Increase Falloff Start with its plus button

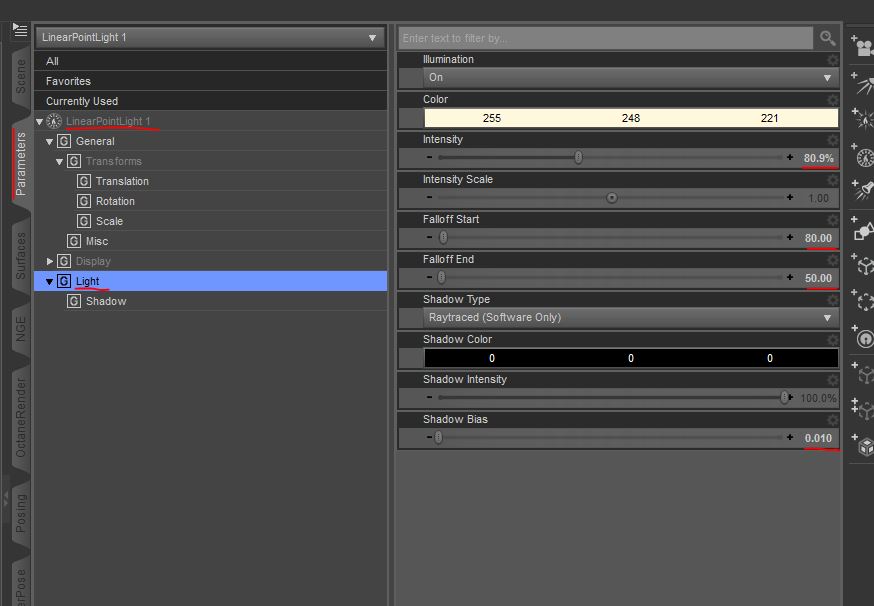(x=790, y=237)
